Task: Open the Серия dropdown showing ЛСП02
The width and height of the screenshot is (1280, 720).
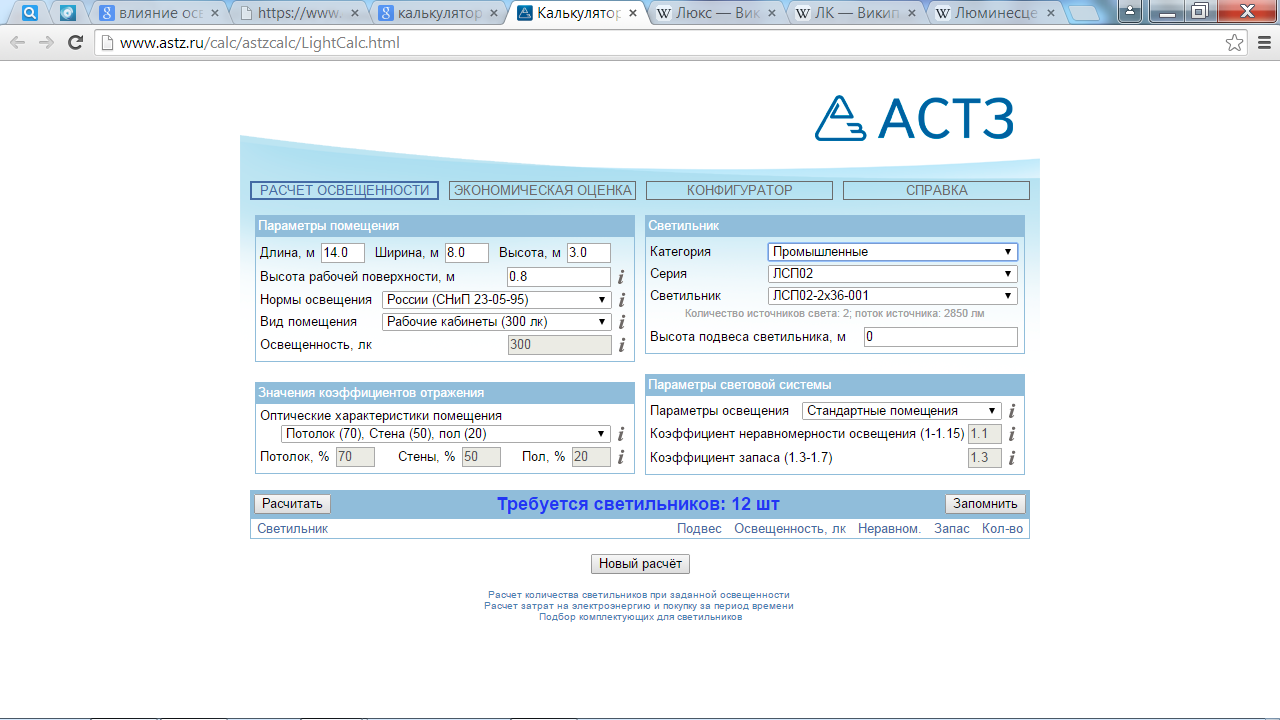Action: tap(893, 274)
